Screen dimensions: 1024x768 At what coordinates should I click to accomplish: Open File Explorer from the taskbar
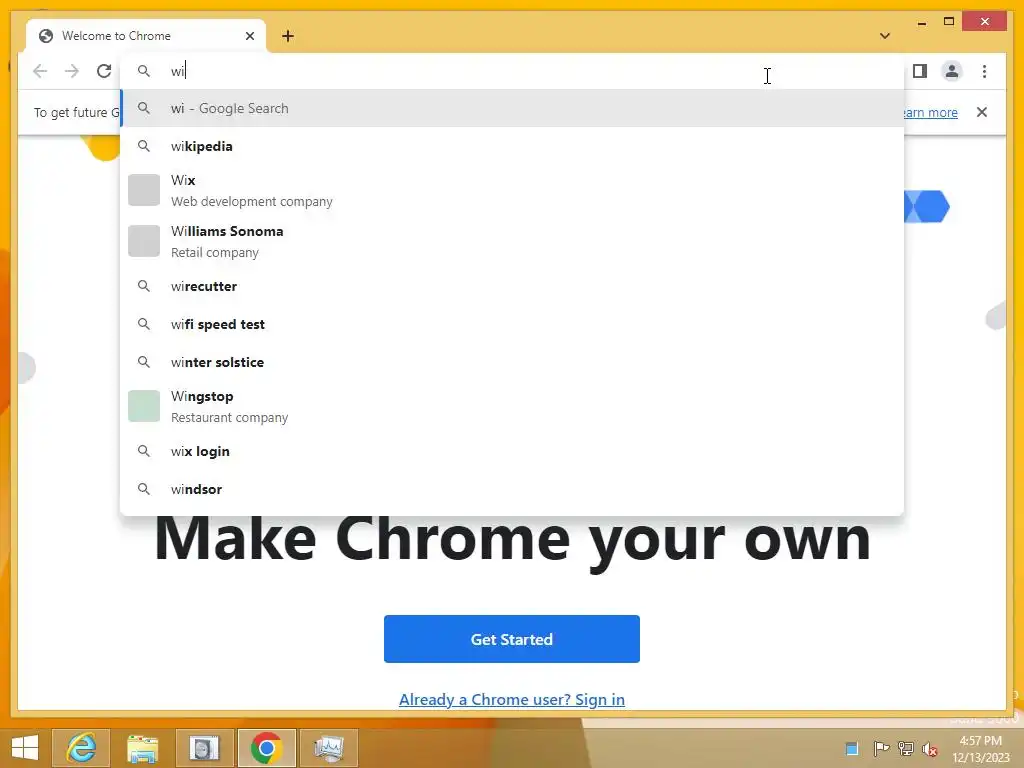pyautogui.click(x=142, y=748)
